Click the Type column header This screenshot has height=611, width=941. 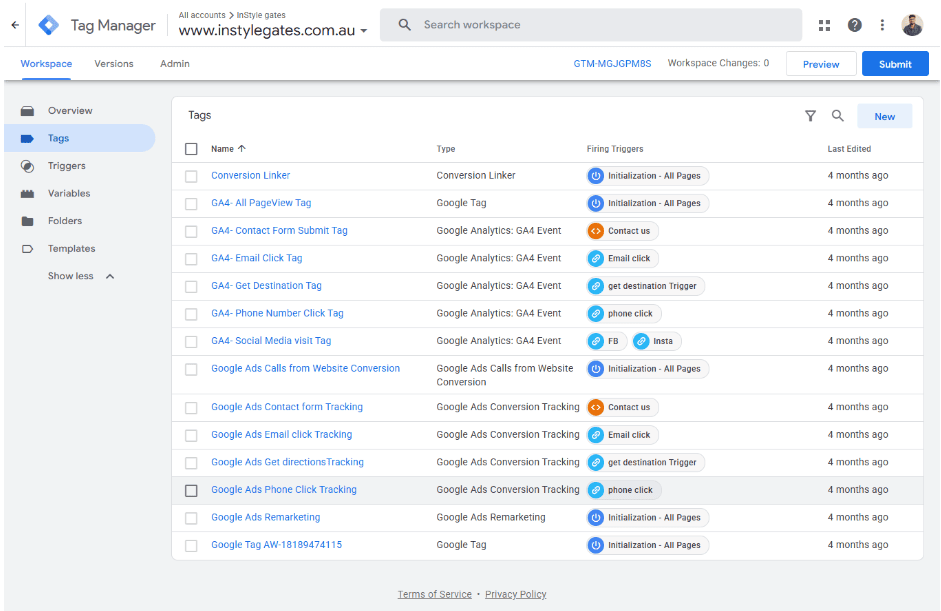[x=446, y=149]
